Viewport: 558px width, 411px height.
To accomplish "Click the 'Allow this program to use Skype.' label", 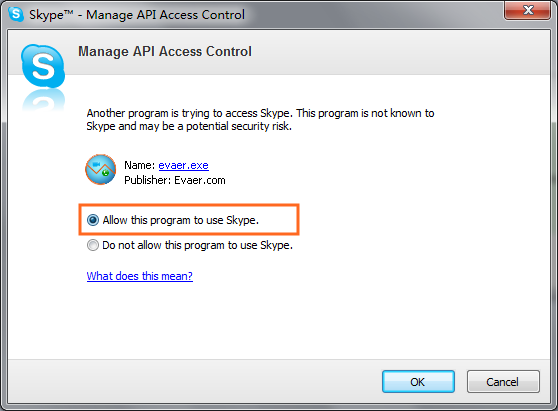I will pyautogui.click(x=180, y=220).
